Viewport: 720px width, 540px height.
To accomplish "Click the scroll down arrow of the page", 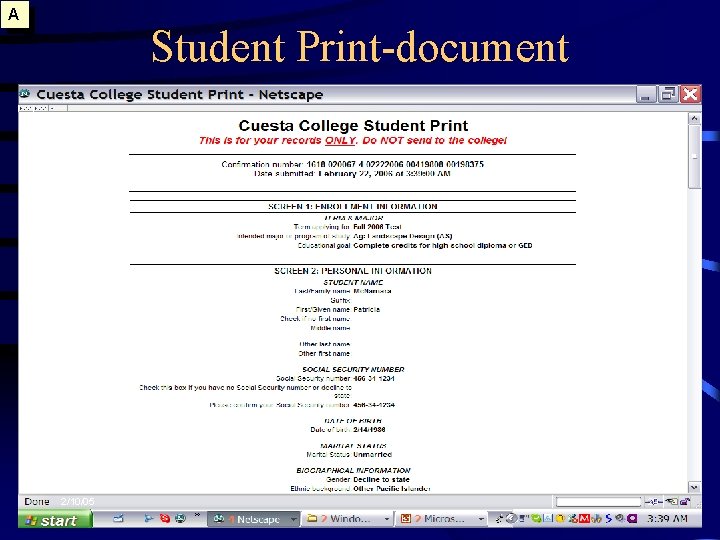I will (694, 487).
